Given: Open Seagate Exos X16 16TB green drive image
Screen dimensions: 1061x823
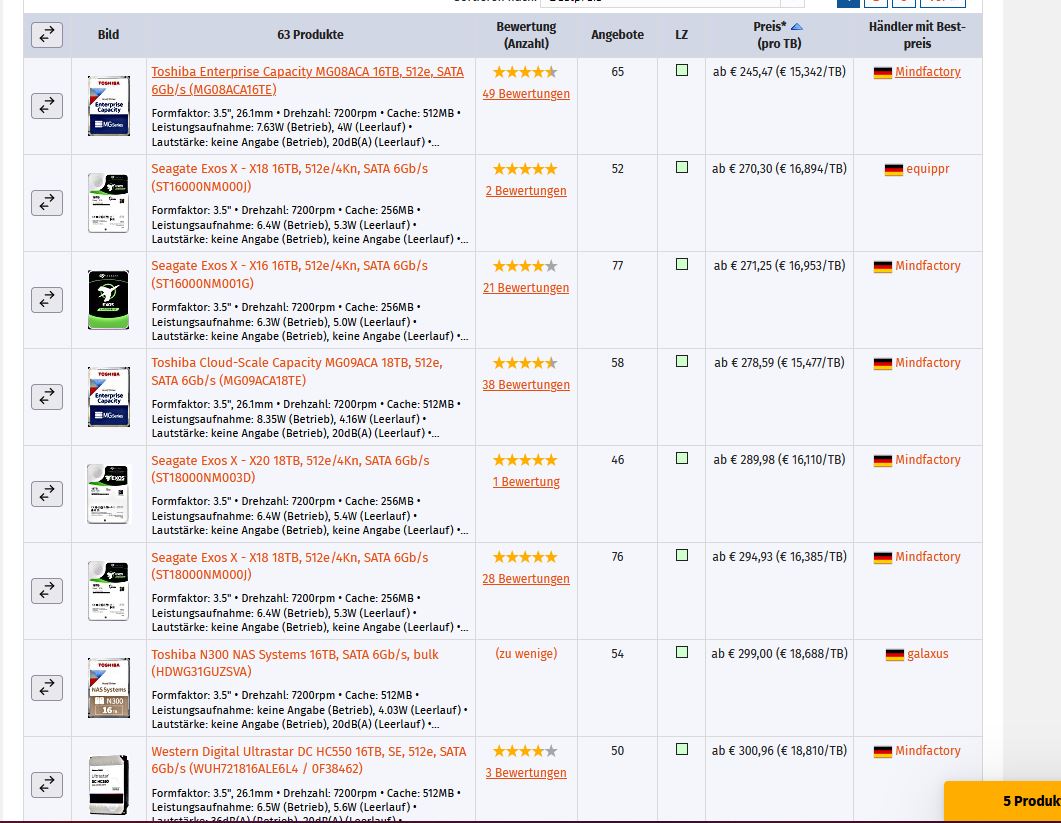Looking at the screenshot, I should click(x=108, y=300).
